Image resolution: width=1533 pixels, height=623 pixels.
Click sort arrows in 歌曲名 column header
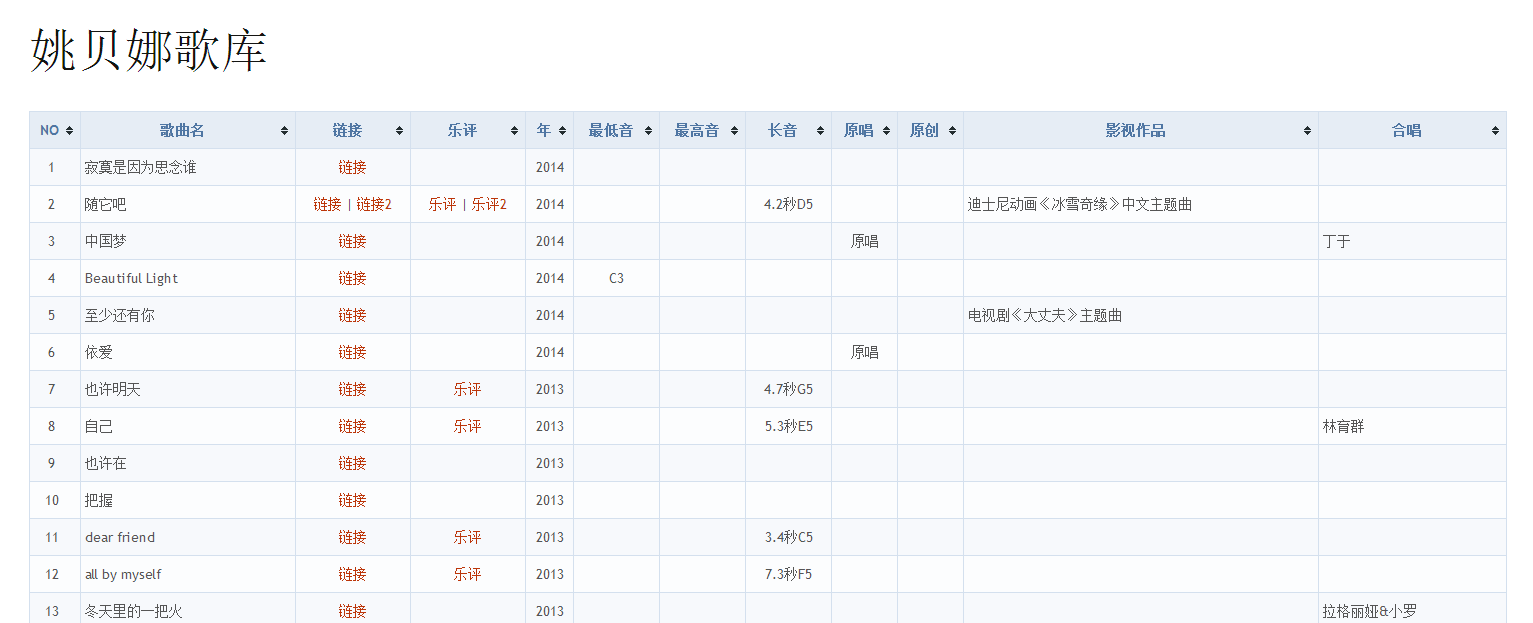coord(285,131)
